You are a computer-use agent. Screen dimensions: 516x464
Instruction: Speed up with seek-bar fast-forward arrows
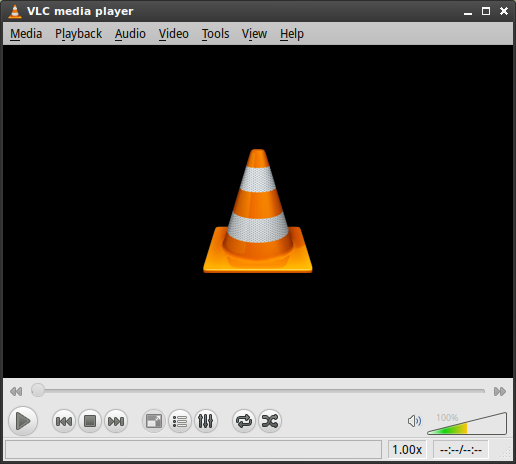pos(500,391)
